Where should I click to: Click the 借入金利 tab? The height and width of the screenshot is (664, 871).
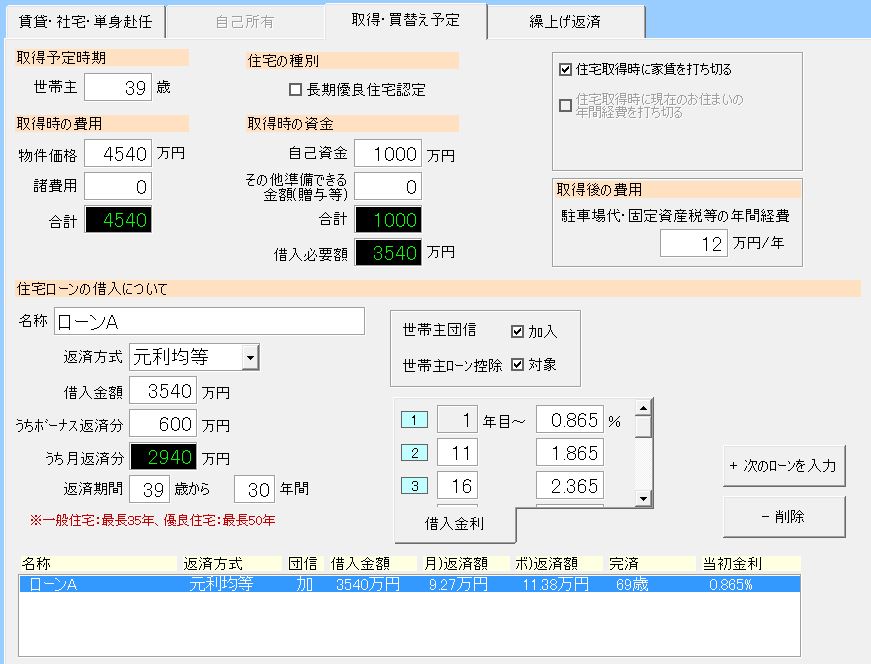pyautogui.click(x=455, y=522)
